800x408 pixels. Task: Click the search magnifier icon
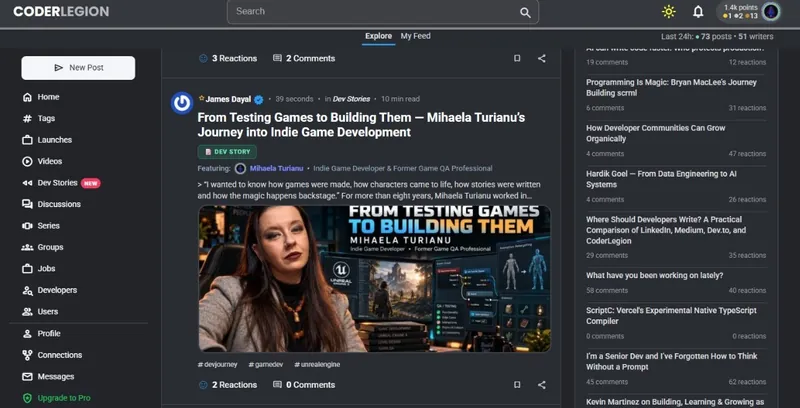coord(525,13)
